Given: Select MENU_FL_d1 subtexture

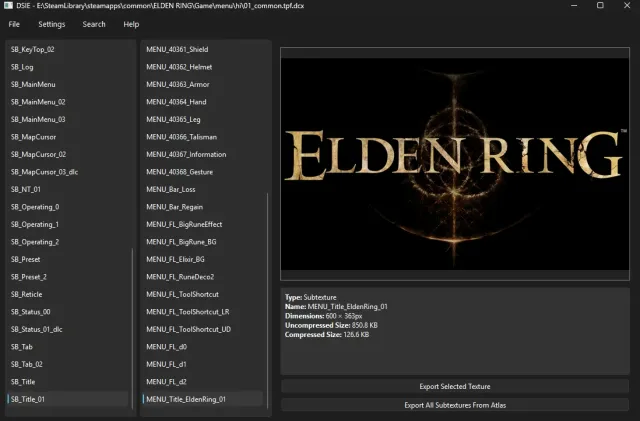Looking at the screenshot, I should (202, 364).
